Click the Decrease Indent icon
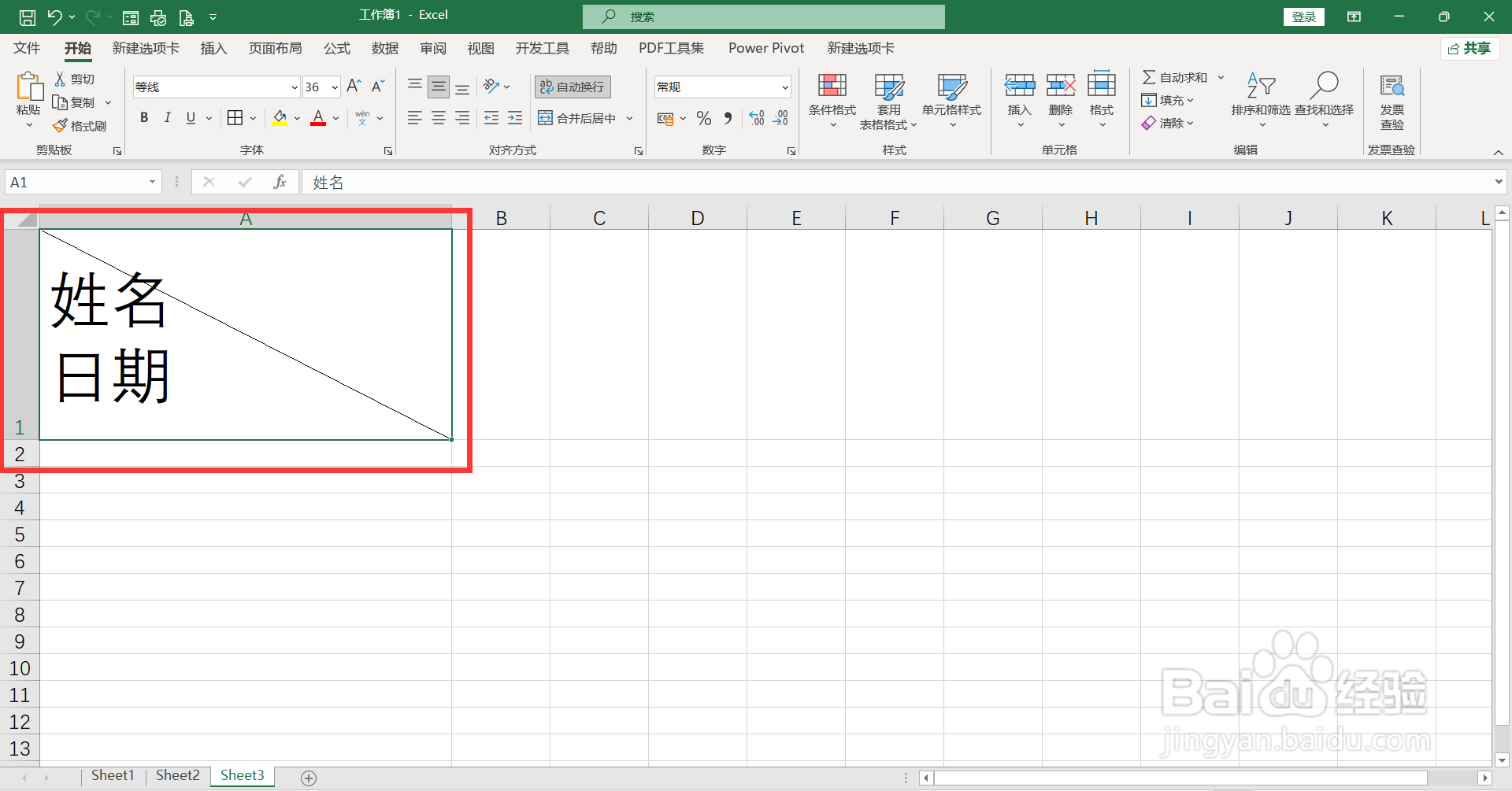This screenshot has width=1512, height=791. point(491,118)
